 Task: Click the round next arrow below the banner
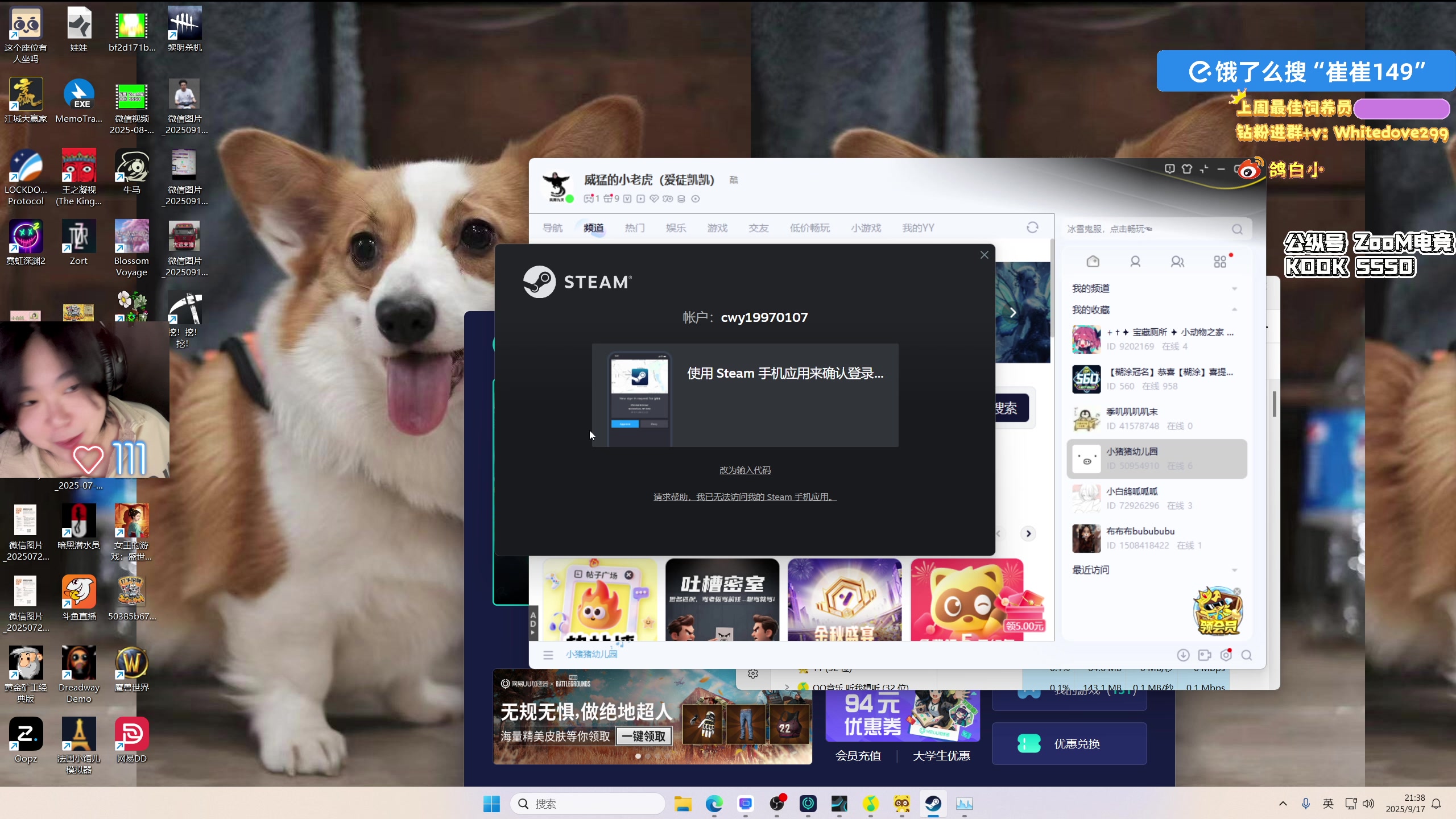[x=1028, y=533]
